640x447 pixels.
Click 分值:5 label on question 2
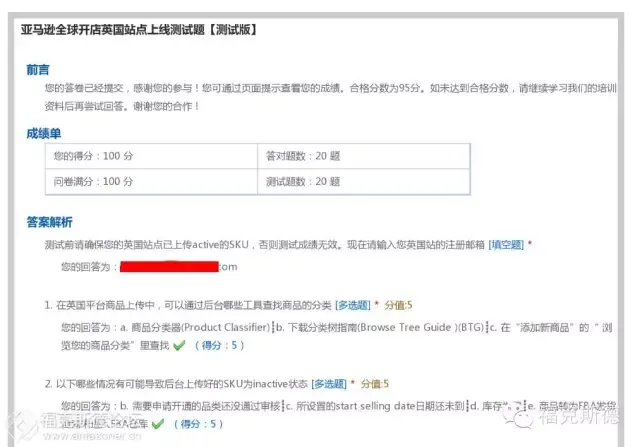(375, 384)
